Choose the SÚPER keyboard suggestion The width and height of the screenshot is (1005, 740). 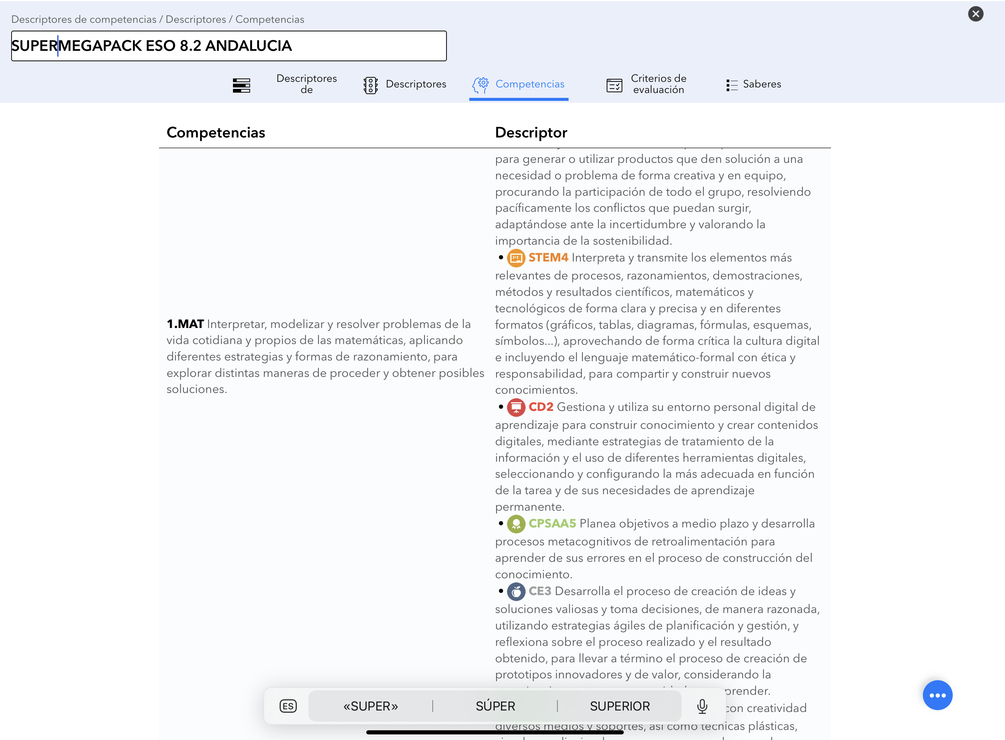(x=495, y=706)
